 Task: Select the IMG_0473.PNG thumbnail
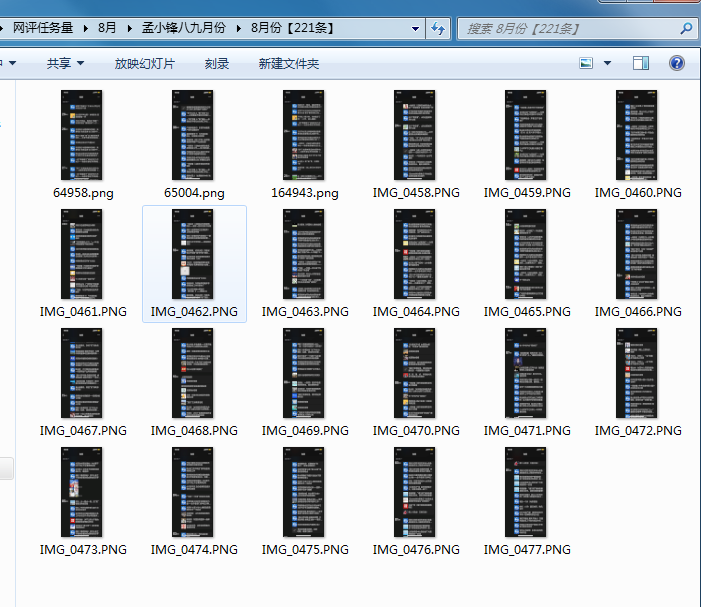[x=81, y=492]
